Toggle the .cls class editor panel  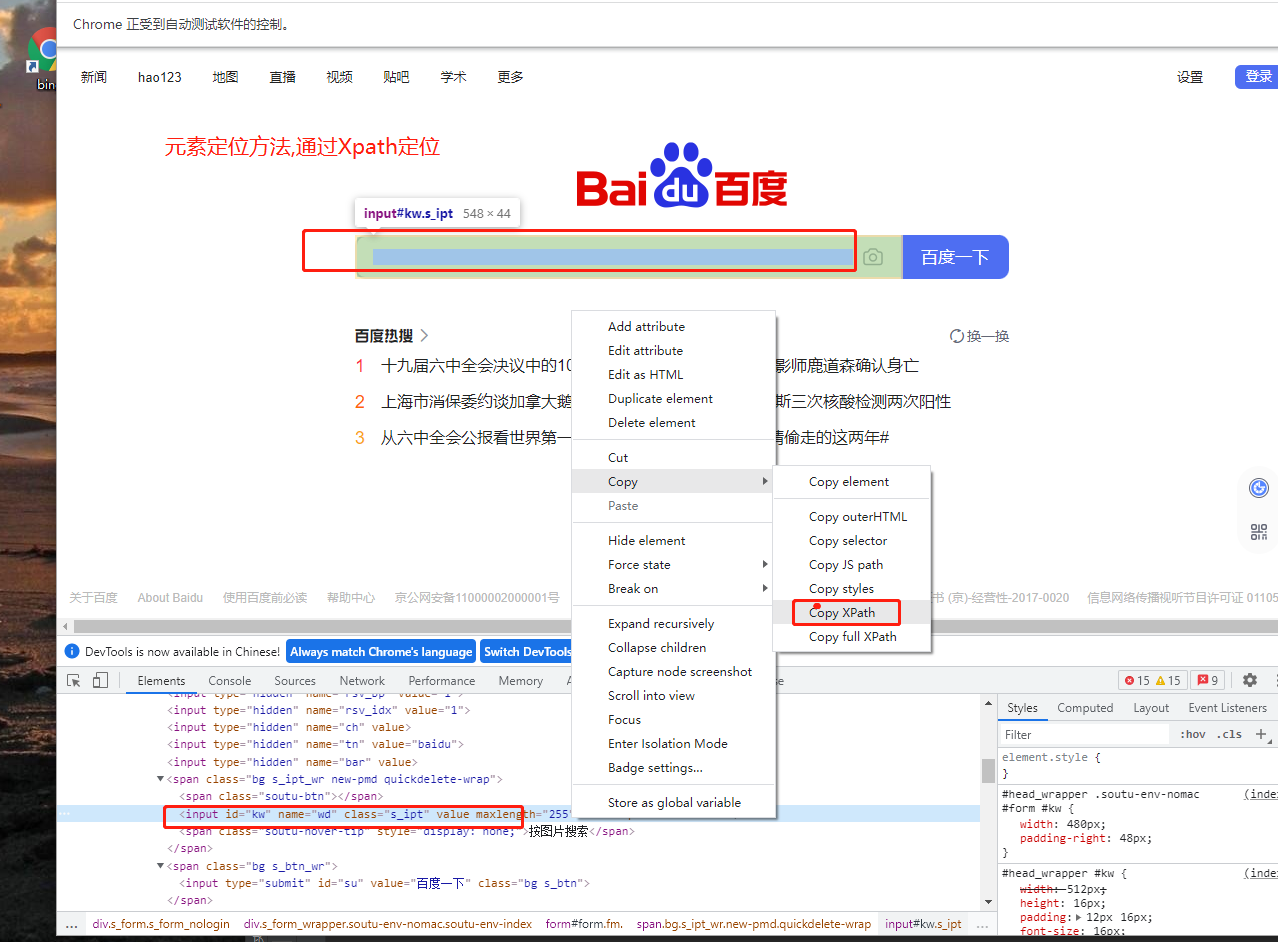point(1230,734)
